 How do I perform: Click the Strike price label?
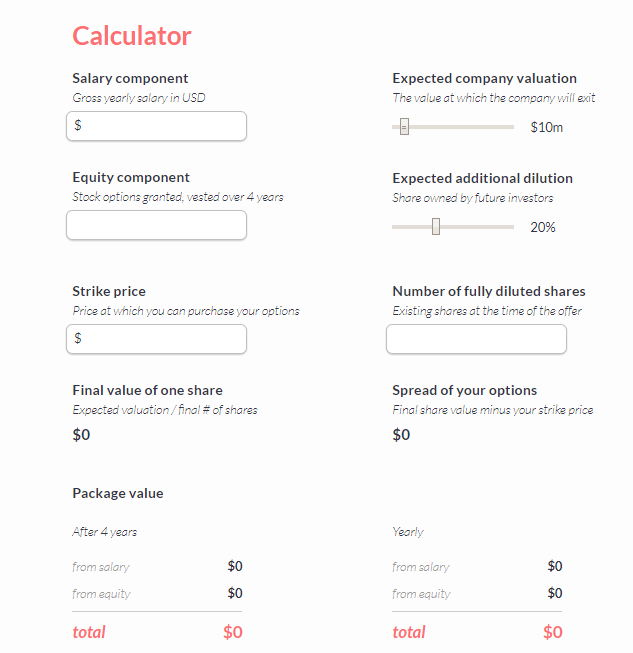(109, 291)
